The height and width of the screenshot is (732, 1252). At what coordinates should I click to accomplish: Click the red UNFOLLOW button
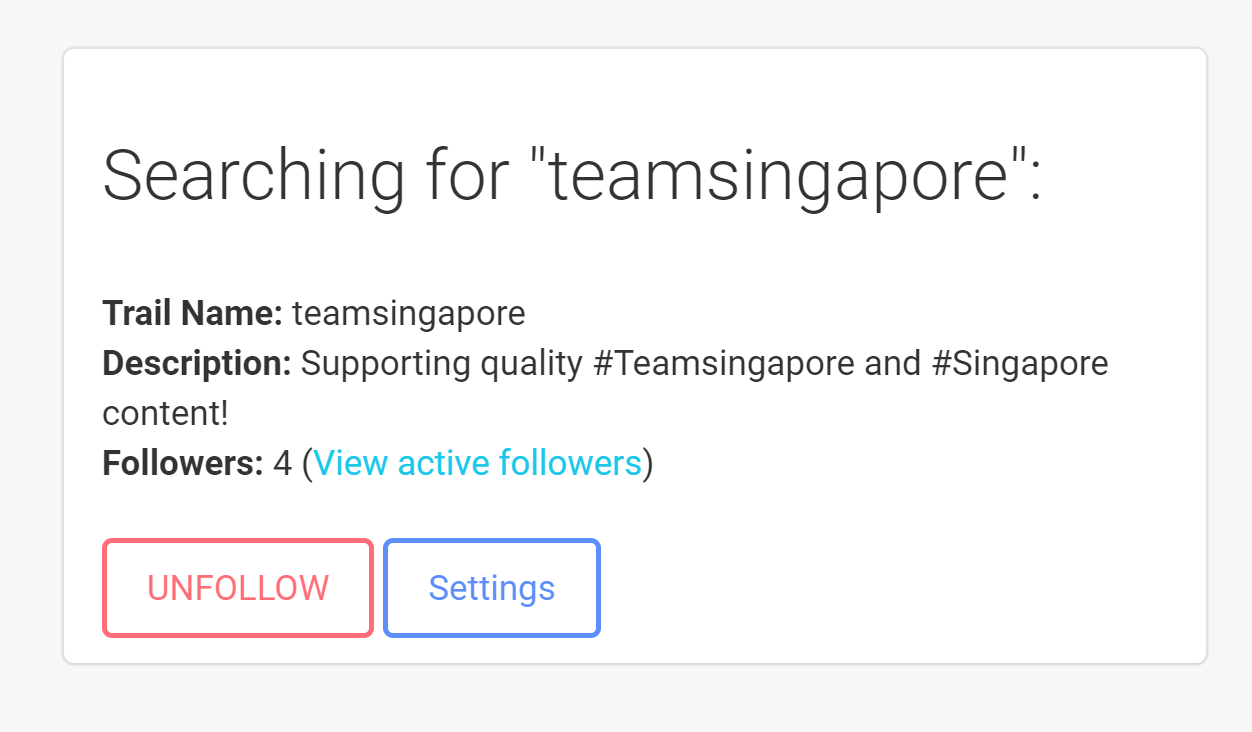238,588
